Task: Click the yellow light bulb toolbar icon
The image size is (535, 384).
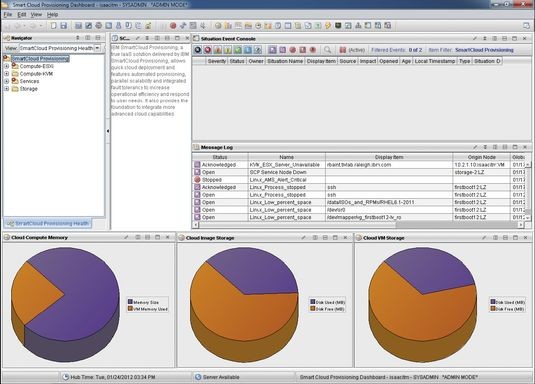Action: [328, 26]
